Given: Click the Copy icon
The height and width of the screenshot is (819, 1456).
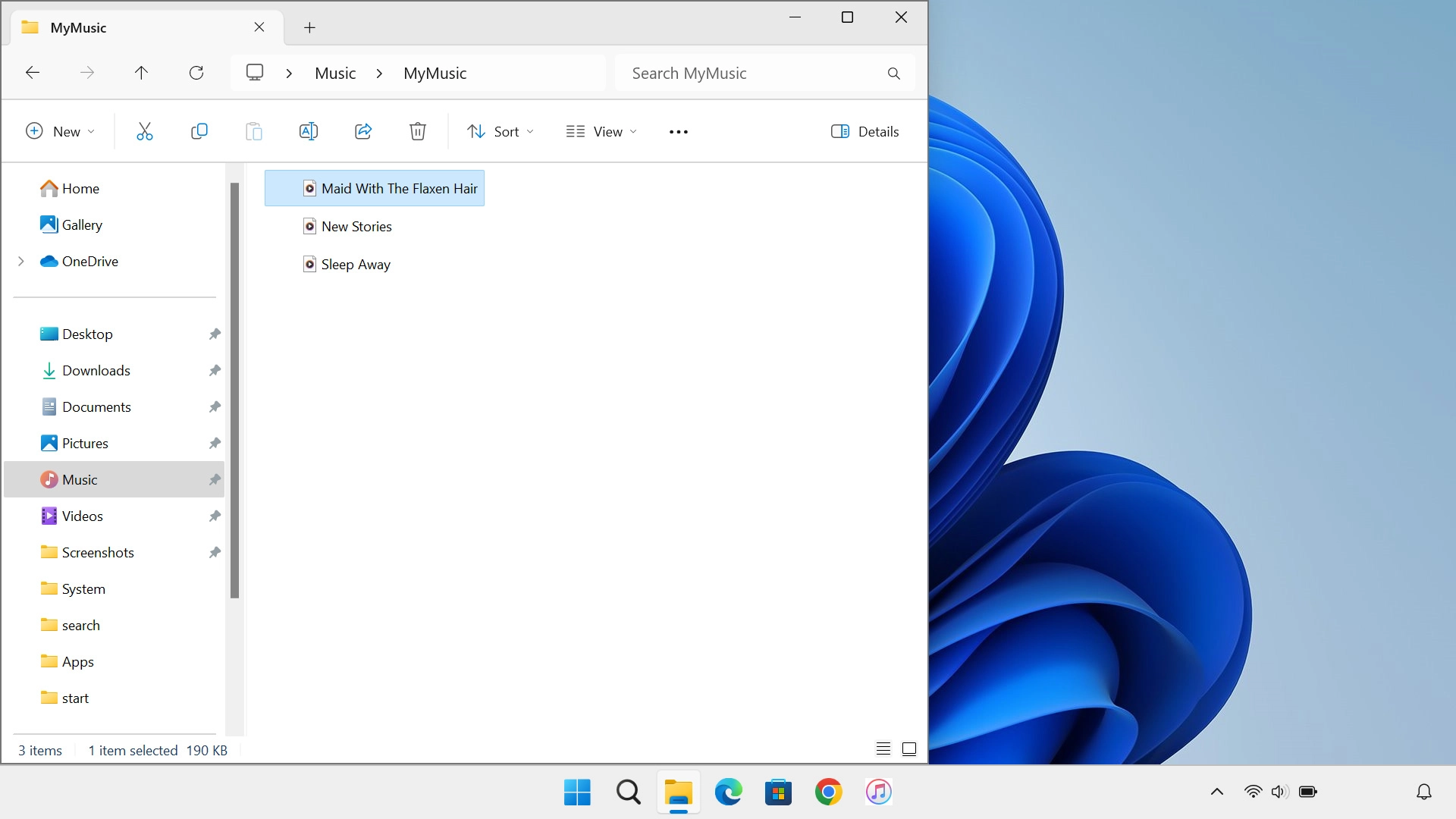Looking at the screenshot, I should tap(199, 130).
